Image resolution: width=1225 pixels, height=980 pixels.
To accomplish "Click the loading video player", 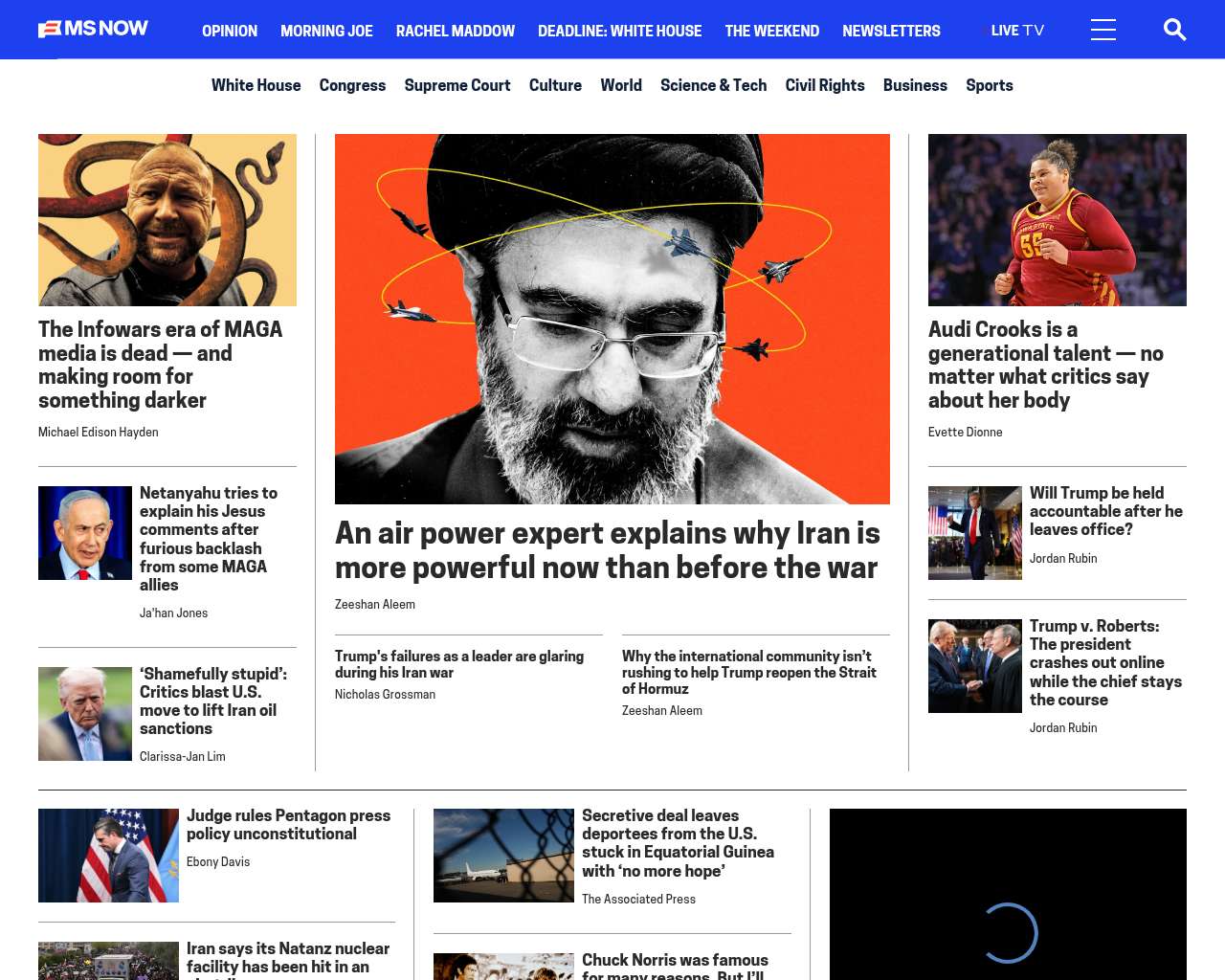I will (x=1008, y=894).
